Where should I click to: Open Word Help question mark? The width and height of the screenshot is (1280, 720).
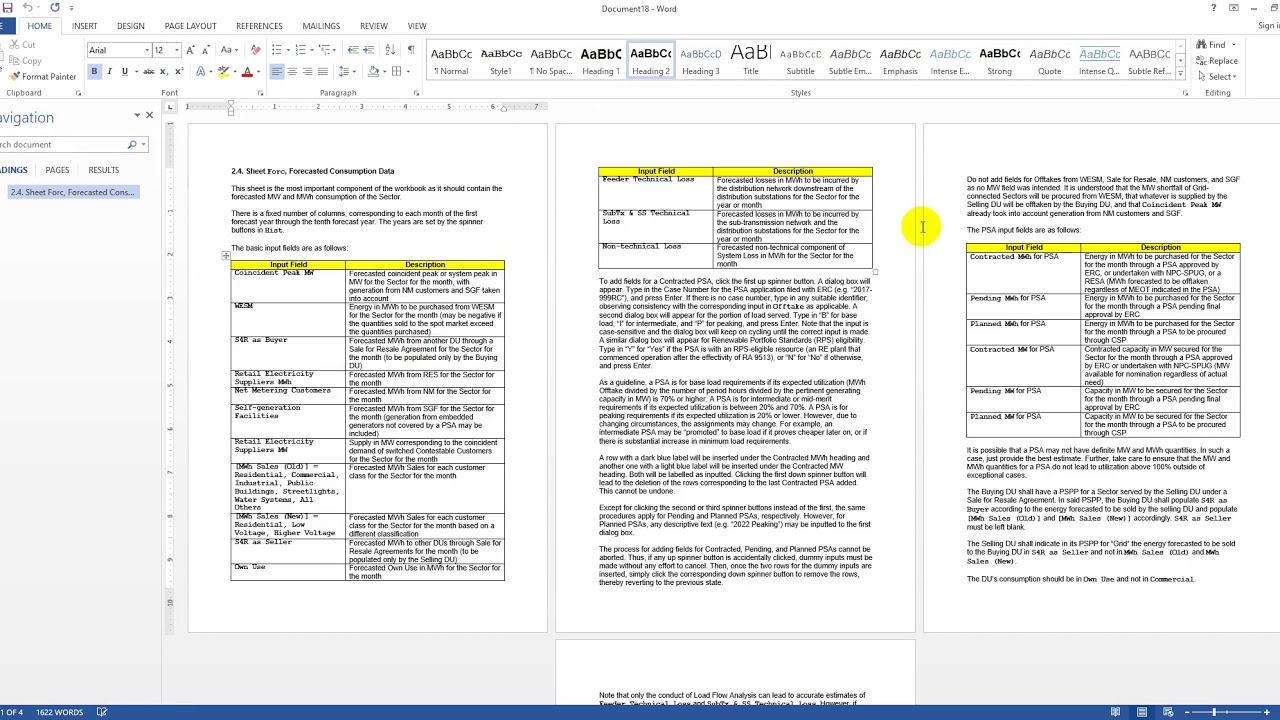tap(1214, 8)
